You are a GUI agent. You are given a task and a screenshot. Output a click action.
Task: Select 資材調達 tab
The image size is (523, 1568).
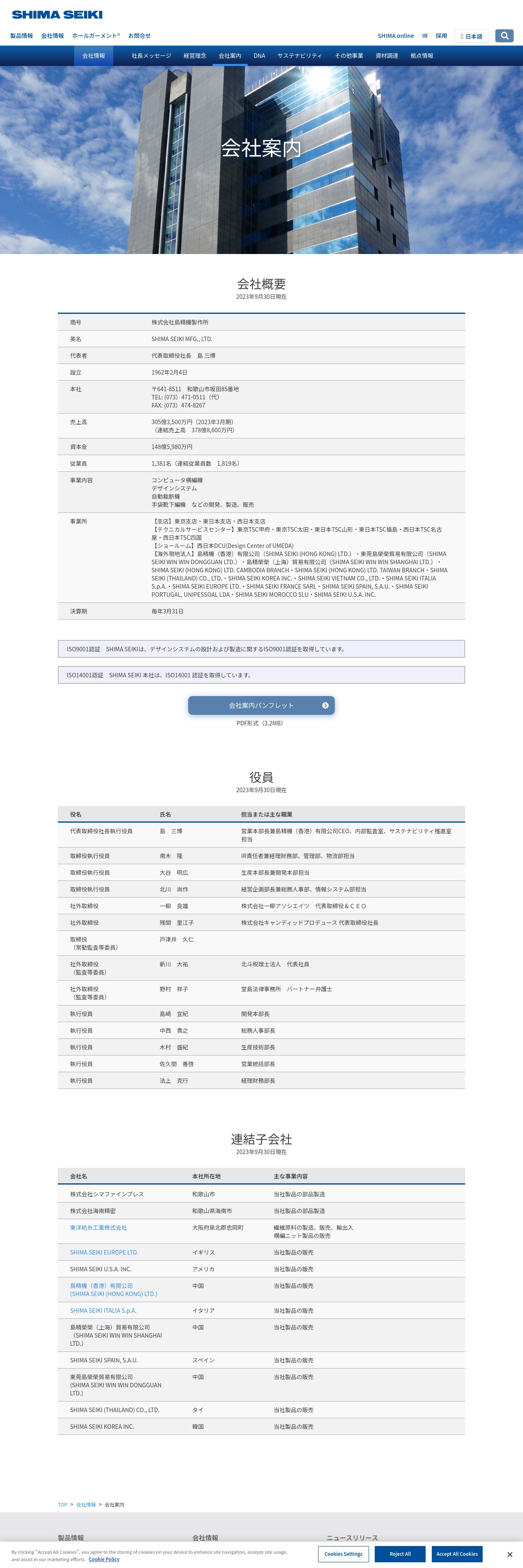pyautogui.click(x=387, y=55)
